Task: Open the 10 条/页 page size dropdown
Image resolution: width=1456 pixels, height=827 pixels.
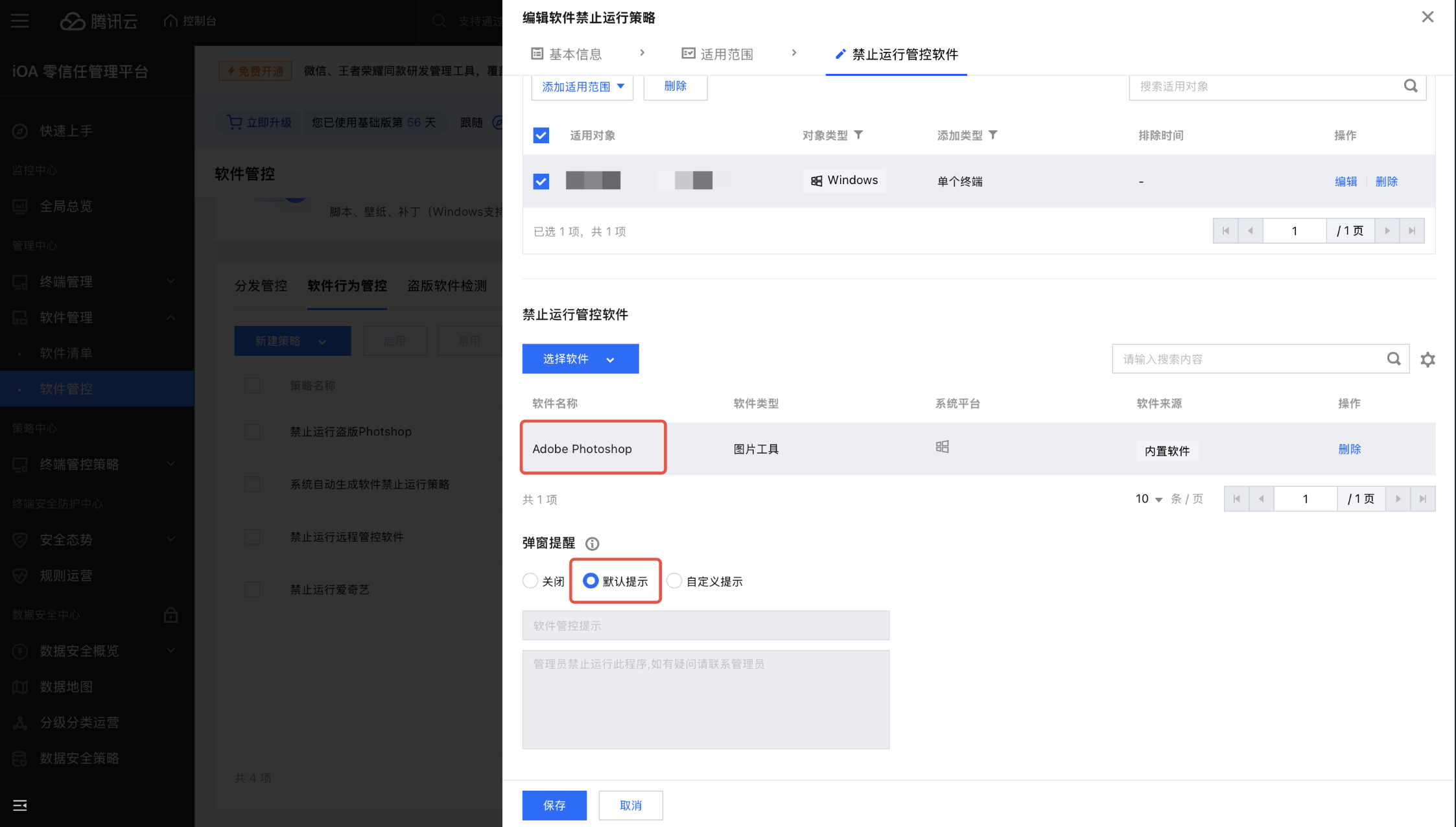Action: point(1149,499)
